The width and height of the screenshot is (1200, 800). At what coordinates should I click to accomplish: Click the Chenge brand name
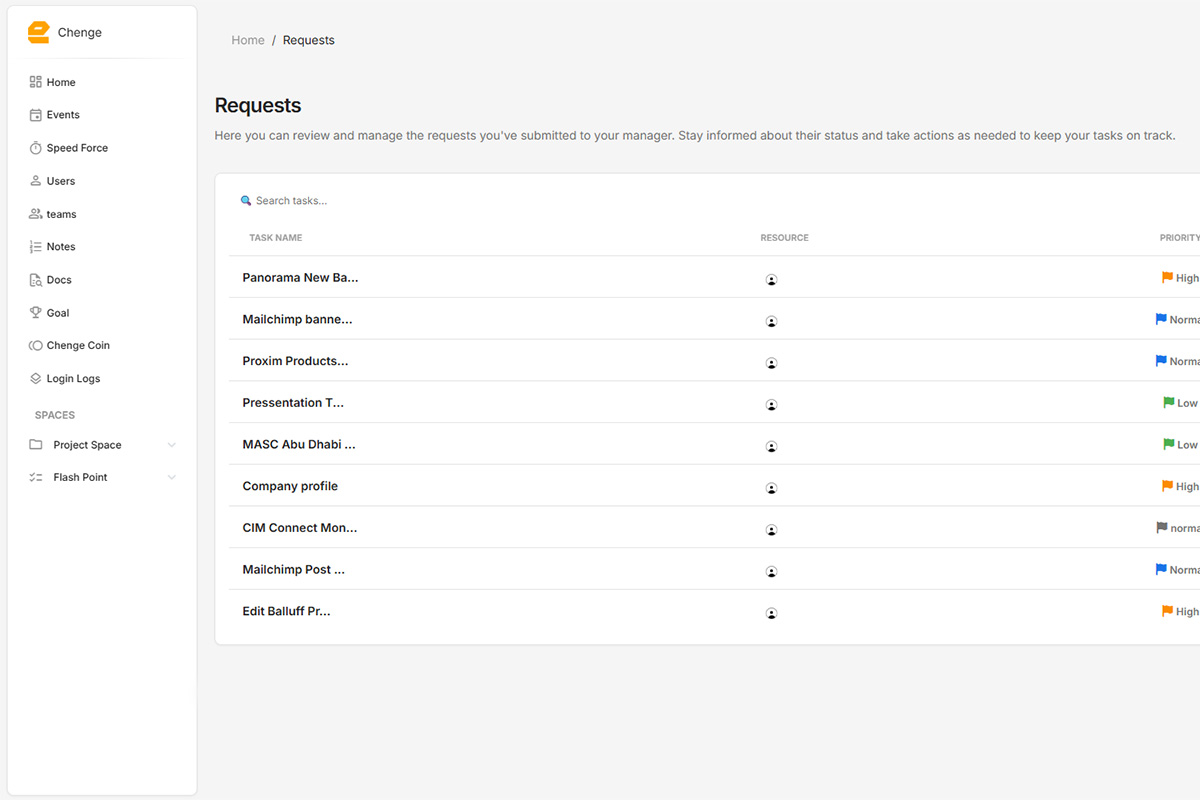click(80, 33)
